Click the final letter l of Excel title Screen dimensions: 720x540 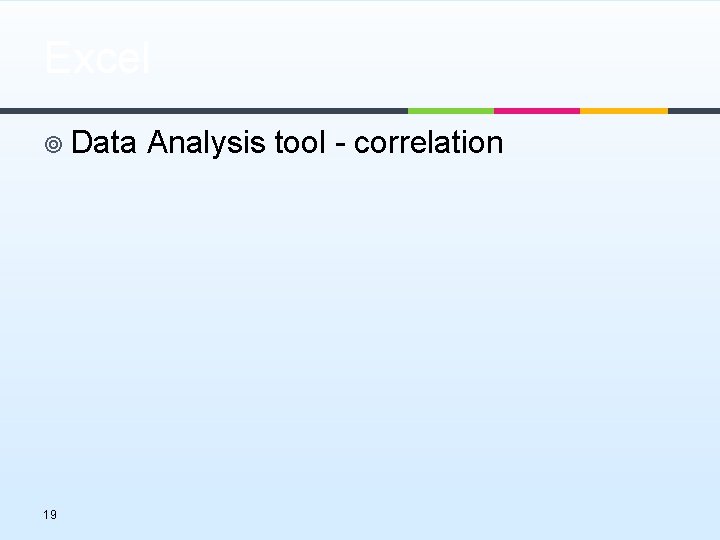click(x=144, y=59)
